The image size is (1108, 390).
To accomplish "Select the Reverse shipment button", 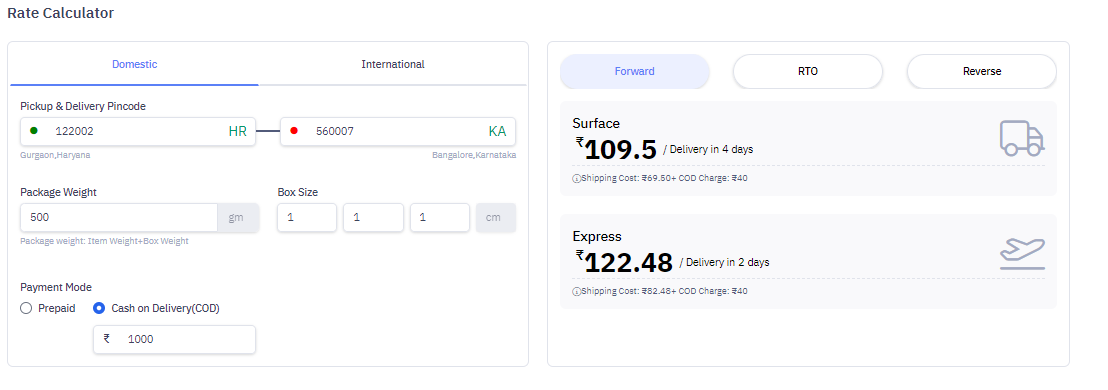I will coord(982,71).
